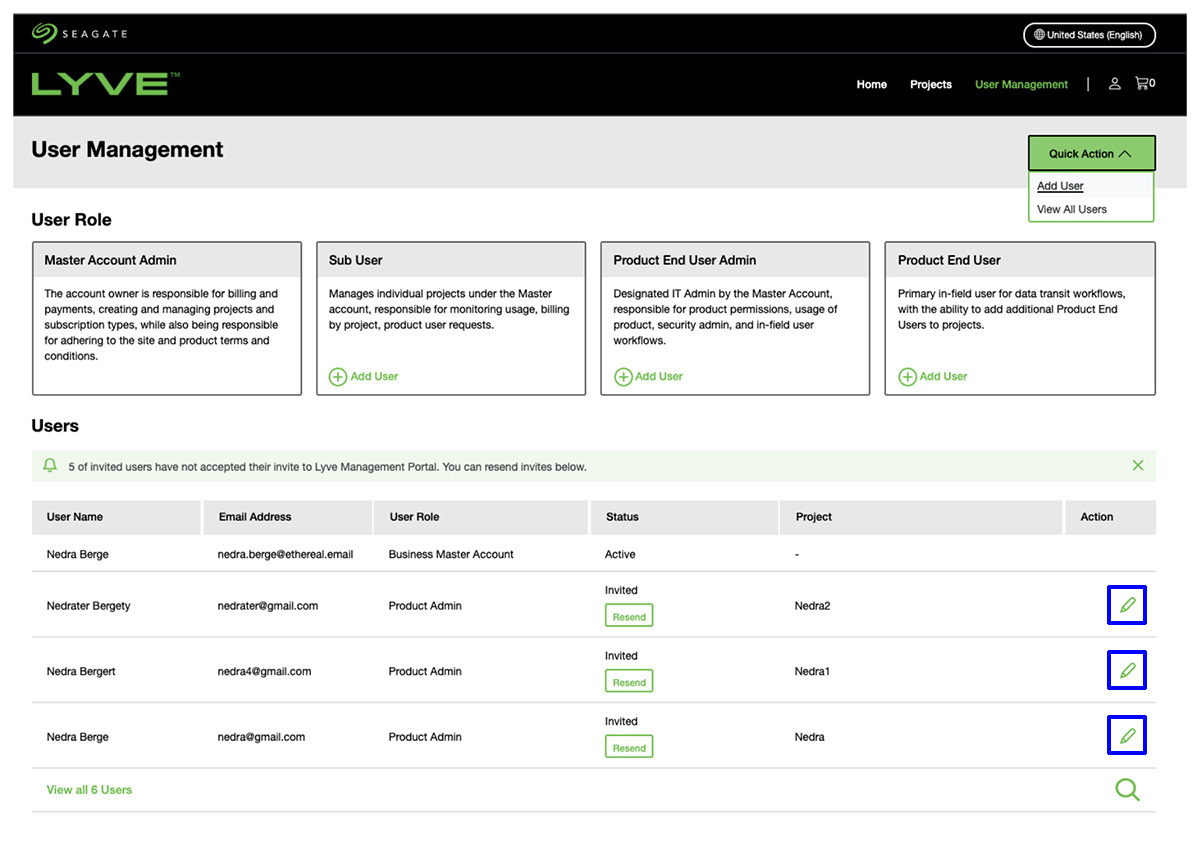
Task: Edit nedra@gmail.com user with pencil icon
Action: pyautogui.click(x=1127, y=736)
